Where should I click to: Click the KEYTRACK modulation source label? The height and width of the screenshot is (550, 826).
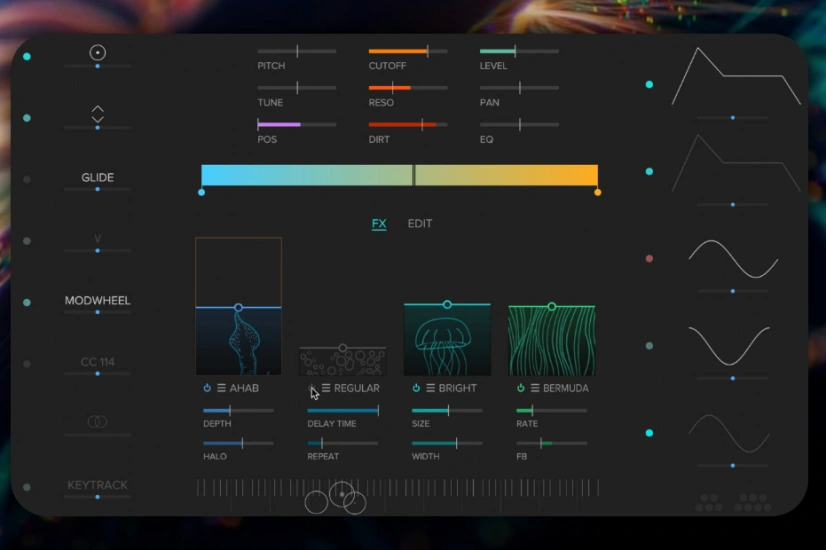click(x=97, y=485)
